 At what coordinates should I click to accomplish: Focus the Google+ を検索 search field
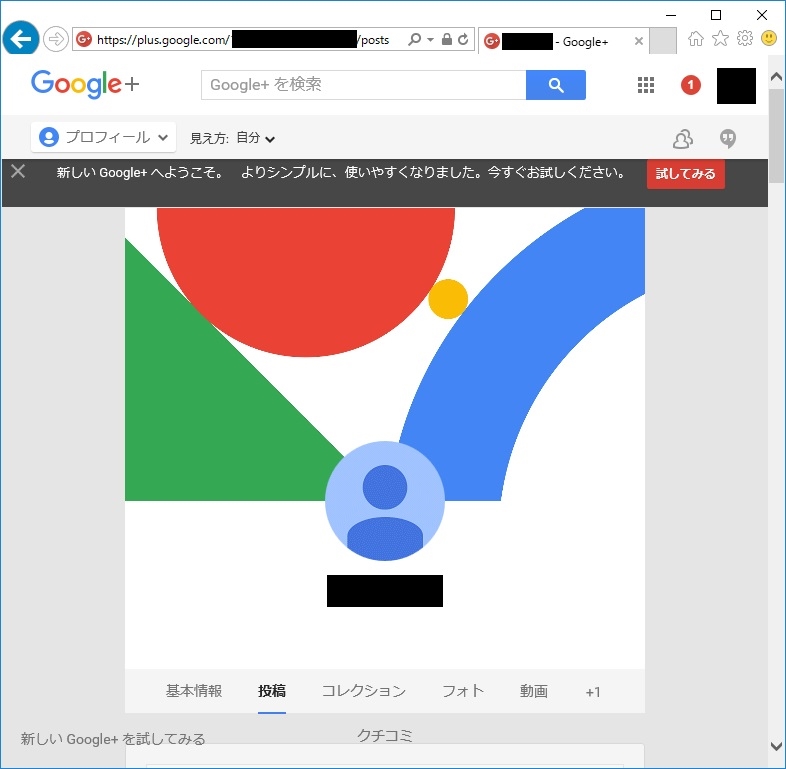tap(363, 85)
